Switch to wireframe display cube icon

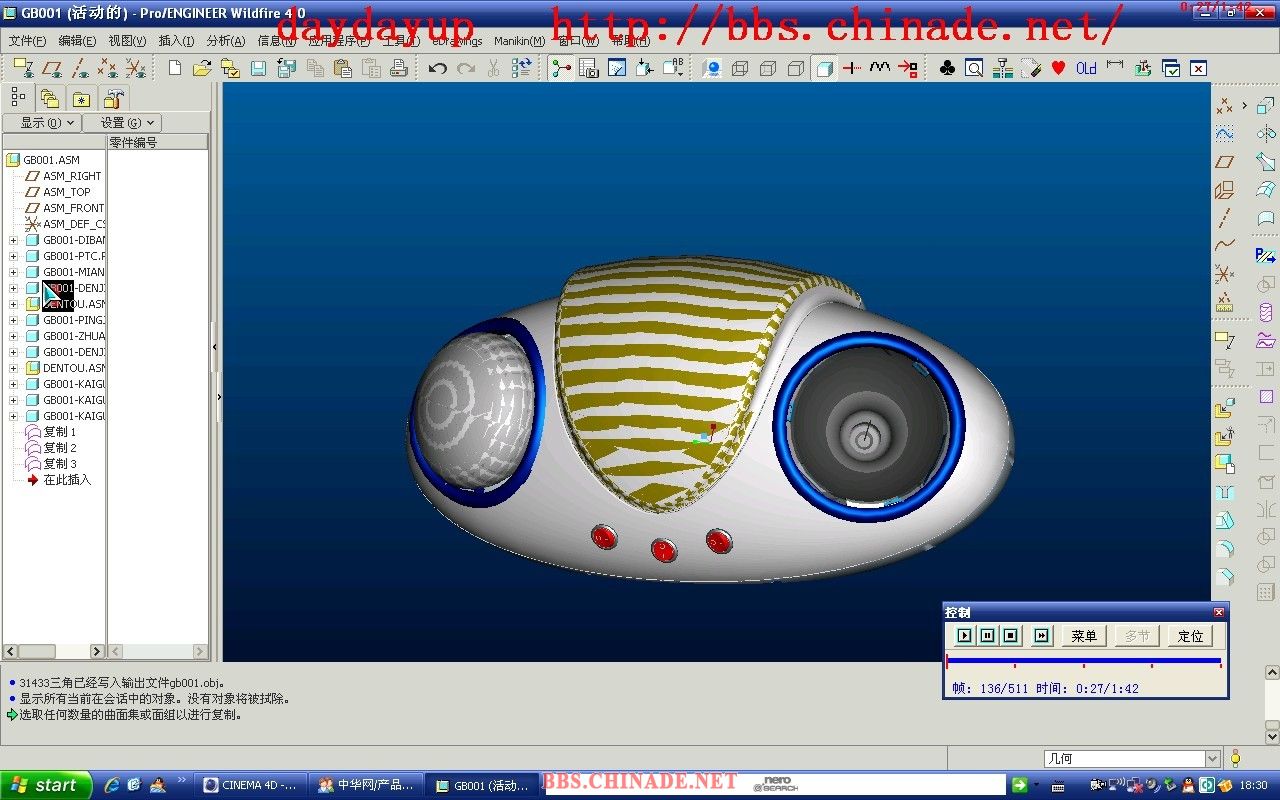pos(740,68)
